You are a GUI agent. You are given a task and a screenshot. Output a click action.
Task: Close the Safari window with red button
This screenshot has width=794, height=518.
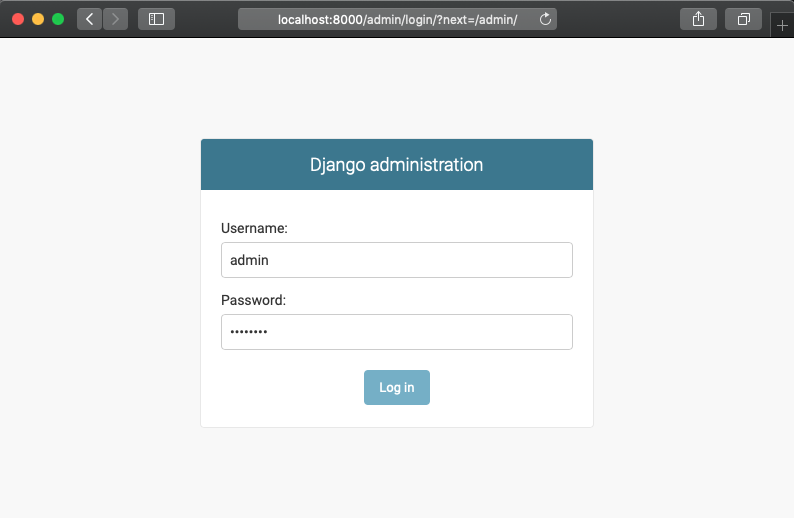pos(18,19)
